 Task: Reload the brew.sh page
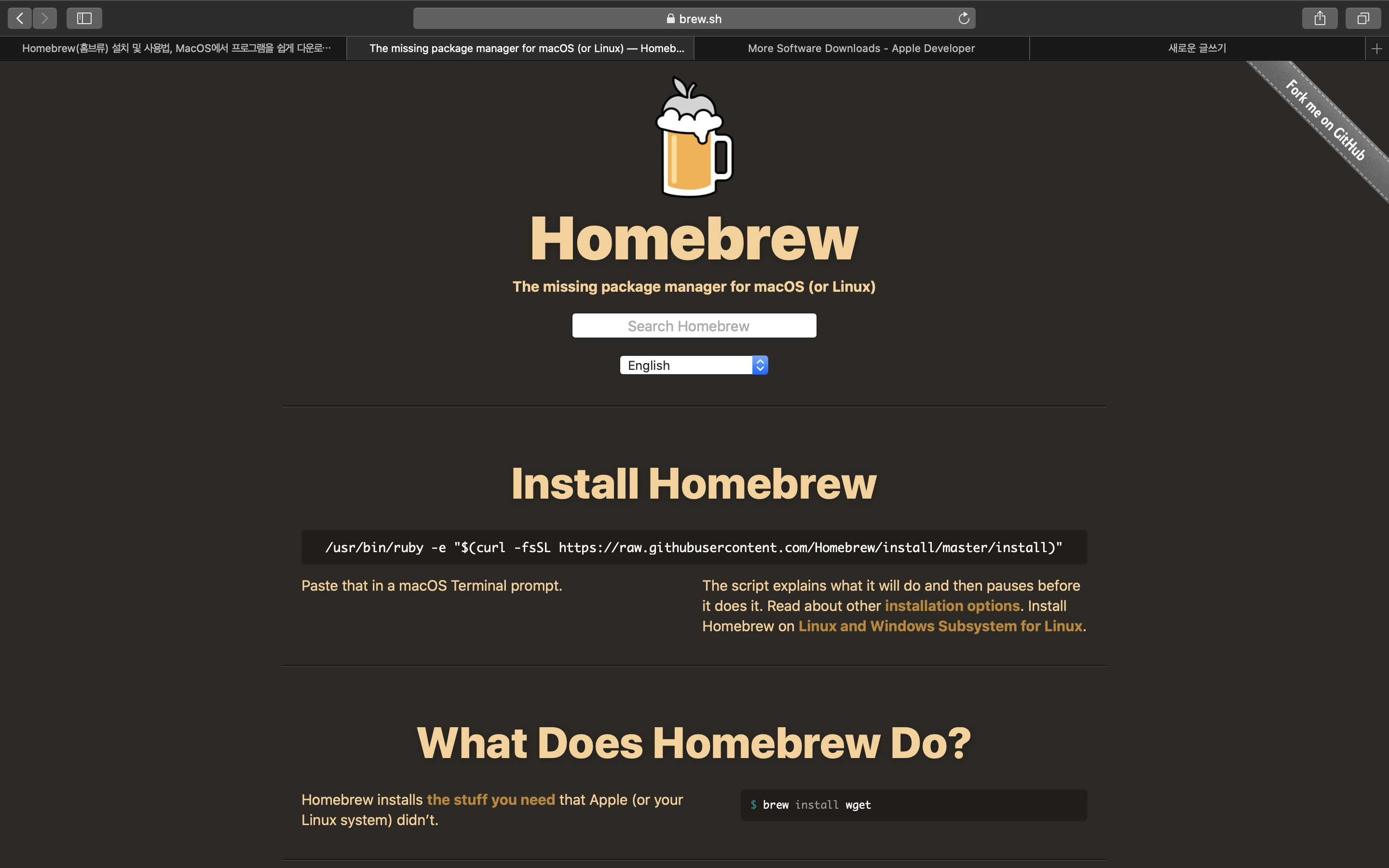[x=964, y=18]
